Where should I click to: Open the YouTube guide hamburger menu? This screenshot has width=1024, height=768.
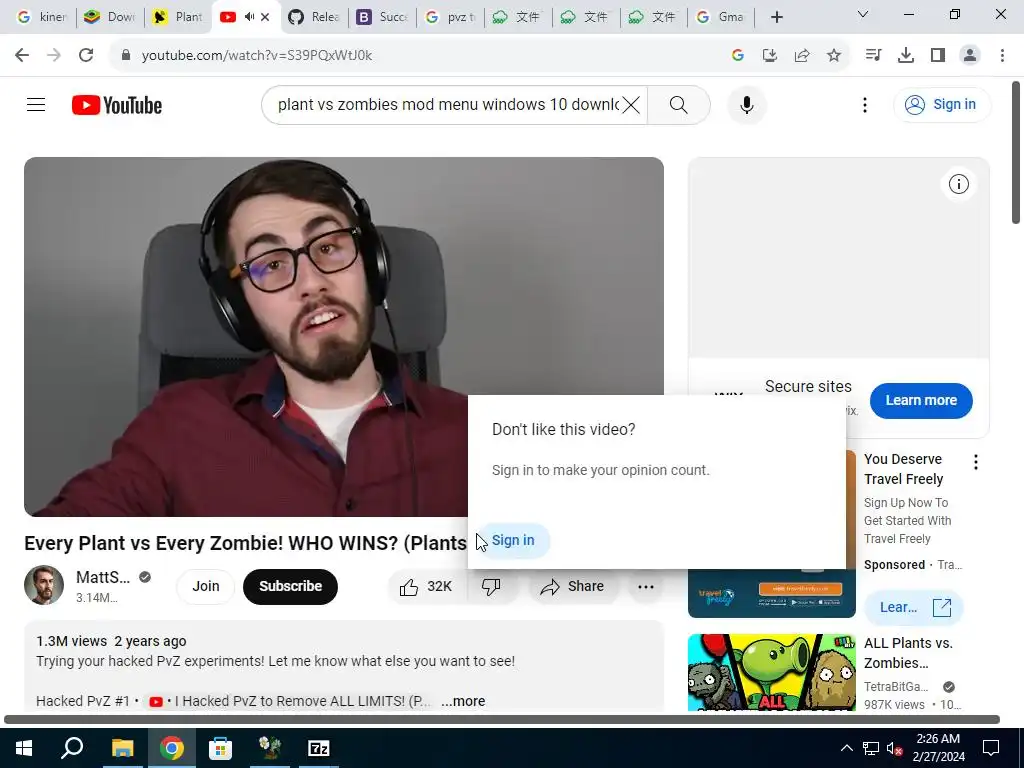point(36,104)
